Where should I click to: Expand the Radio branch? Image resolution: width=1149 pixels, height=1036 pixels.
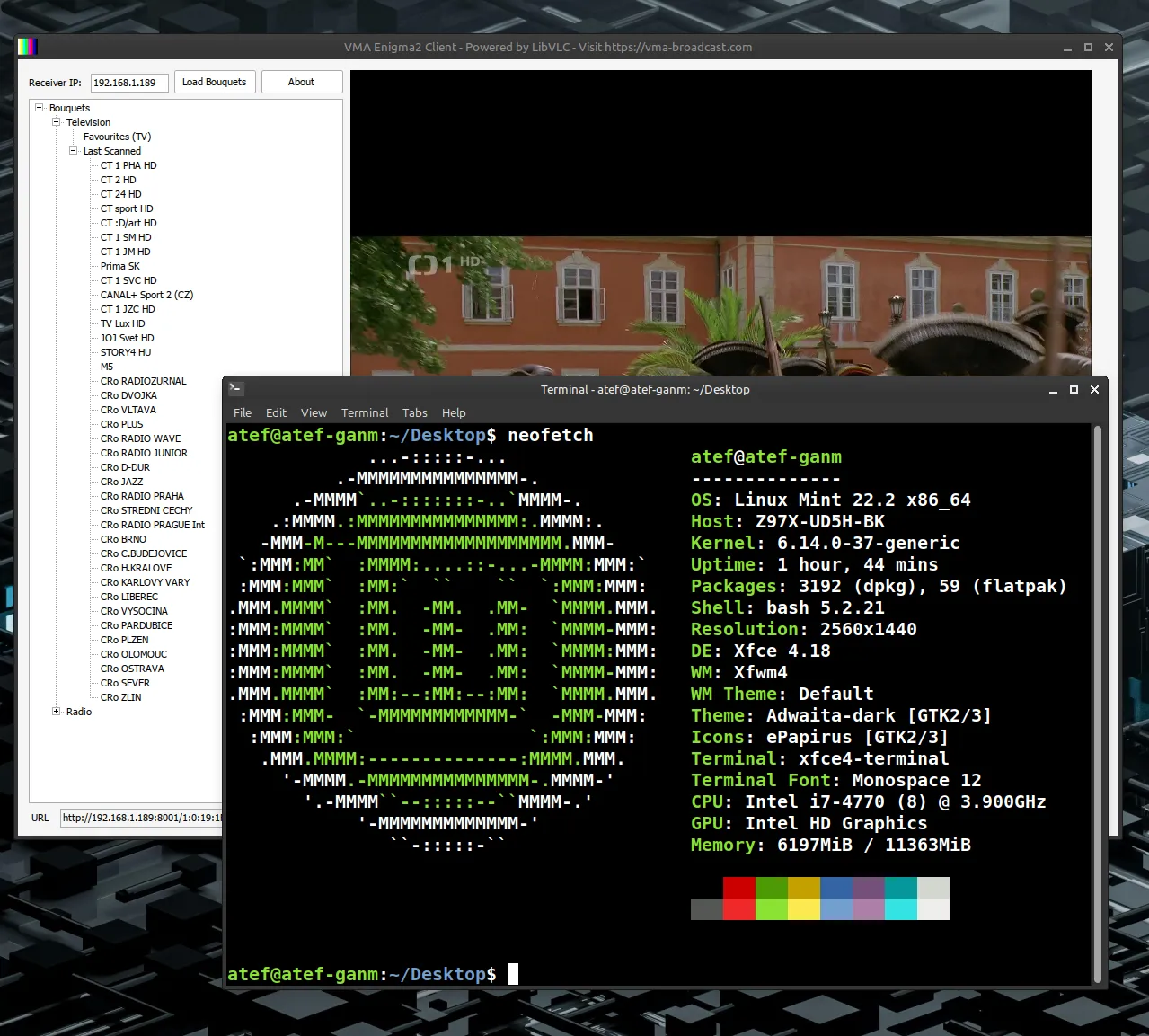coord(56,712)
